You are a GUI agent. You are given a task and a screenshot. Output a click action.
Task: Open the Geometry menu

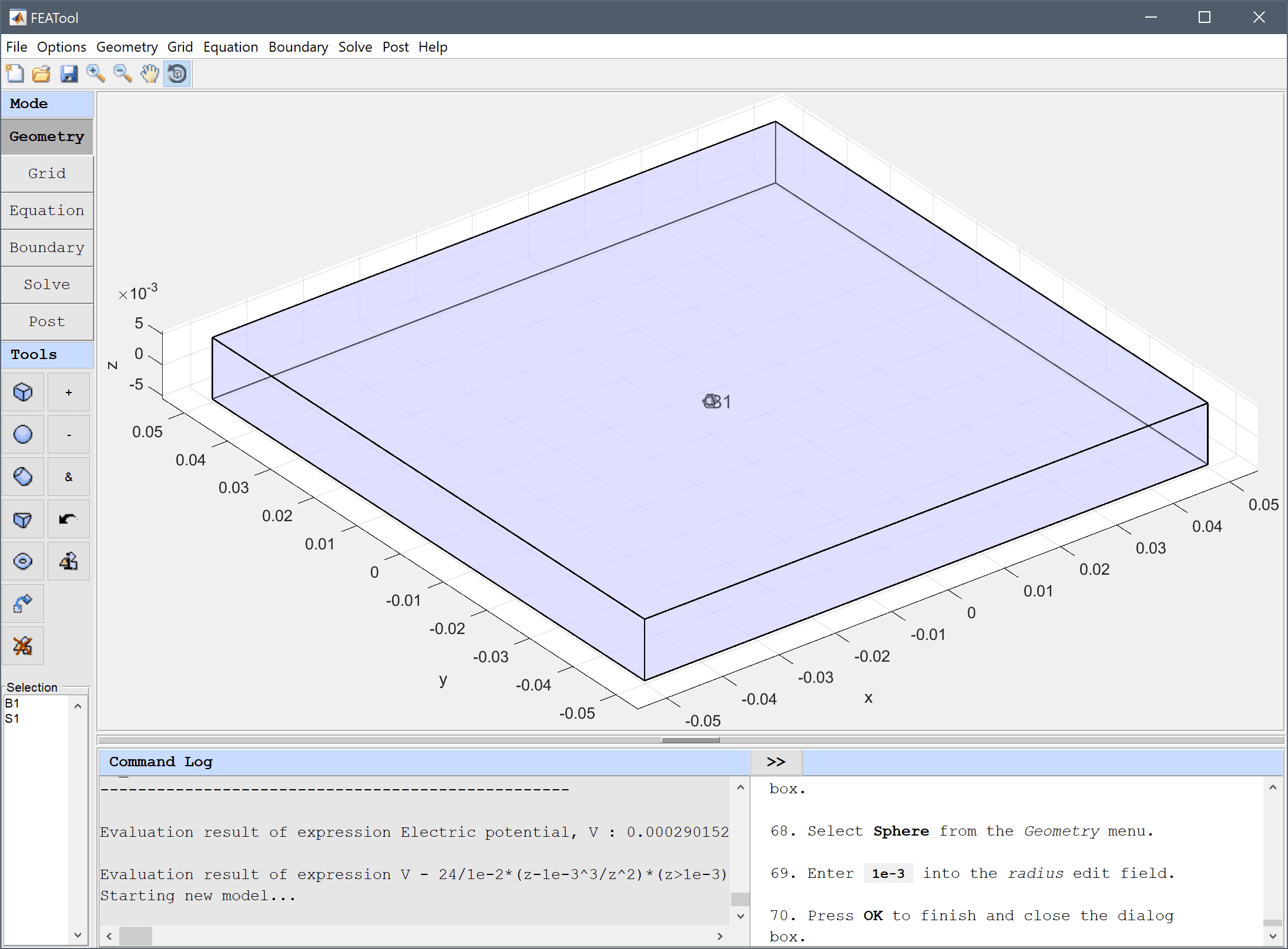(127, 47)
